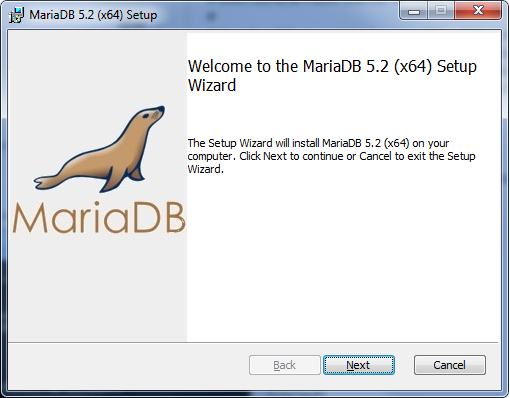The height and width of the screenshot is (398, 510).
Task: Minimize the MariaDB Setup window
Action: [x=413, y=11]
